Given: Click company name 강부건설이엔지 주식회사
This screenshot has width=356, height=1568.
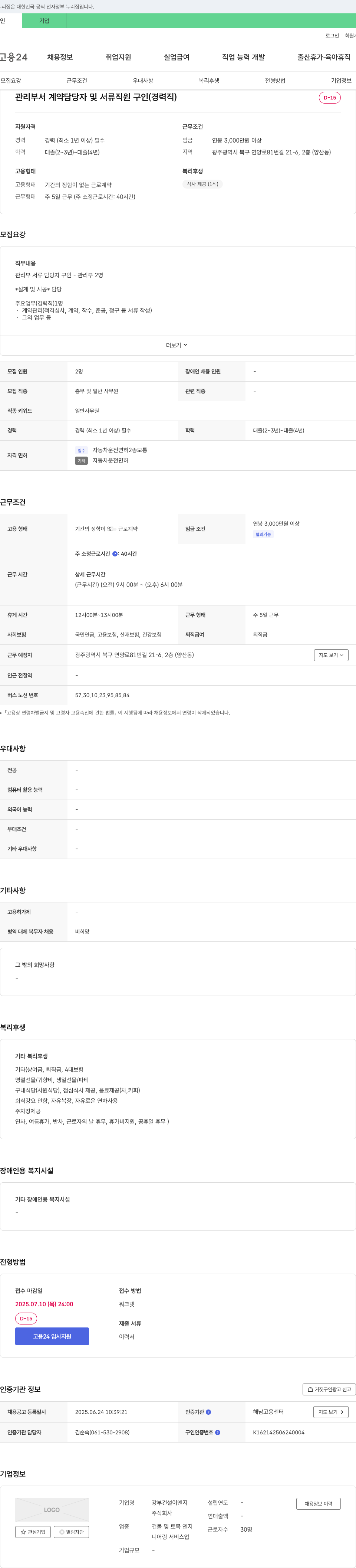Looking at the screenshot, I should [x=170, y=1508].
